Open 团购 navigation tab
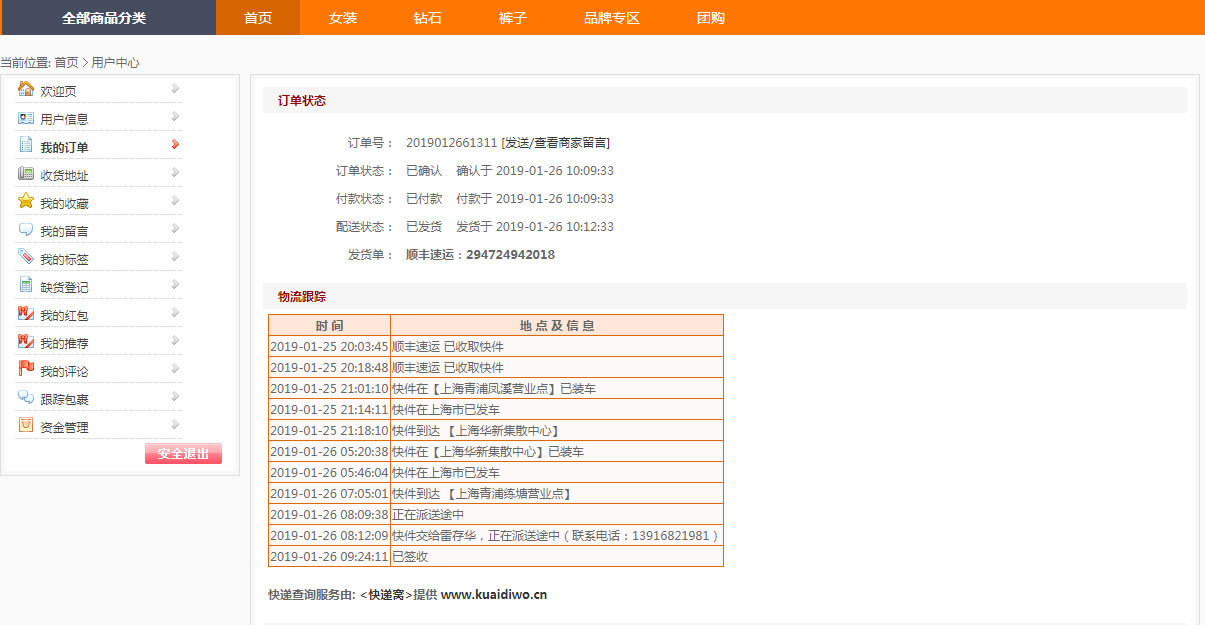The width and height of the screenshot is (1205, 625). coord(711,18)
